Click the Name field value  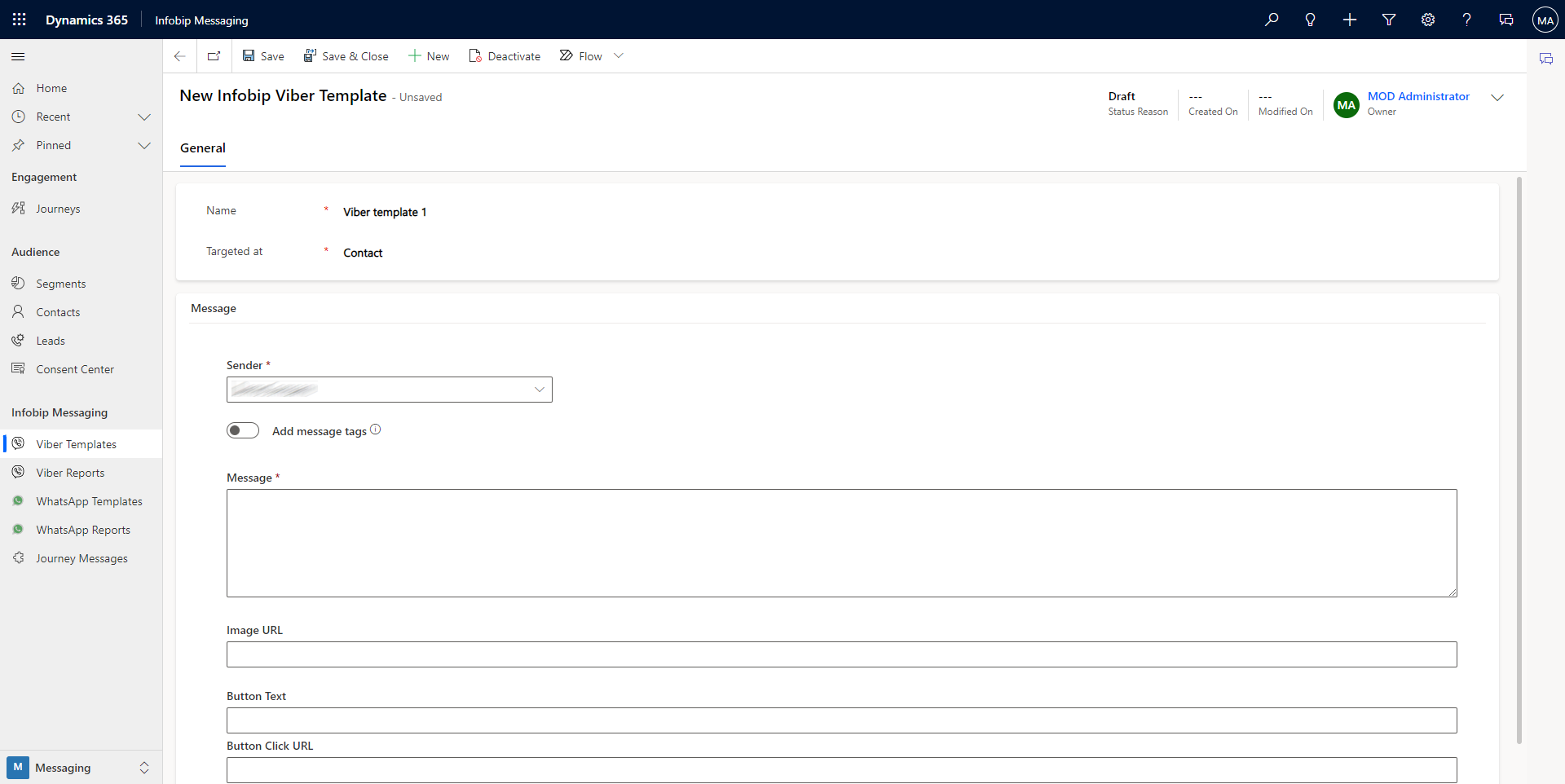pos(385,212)
